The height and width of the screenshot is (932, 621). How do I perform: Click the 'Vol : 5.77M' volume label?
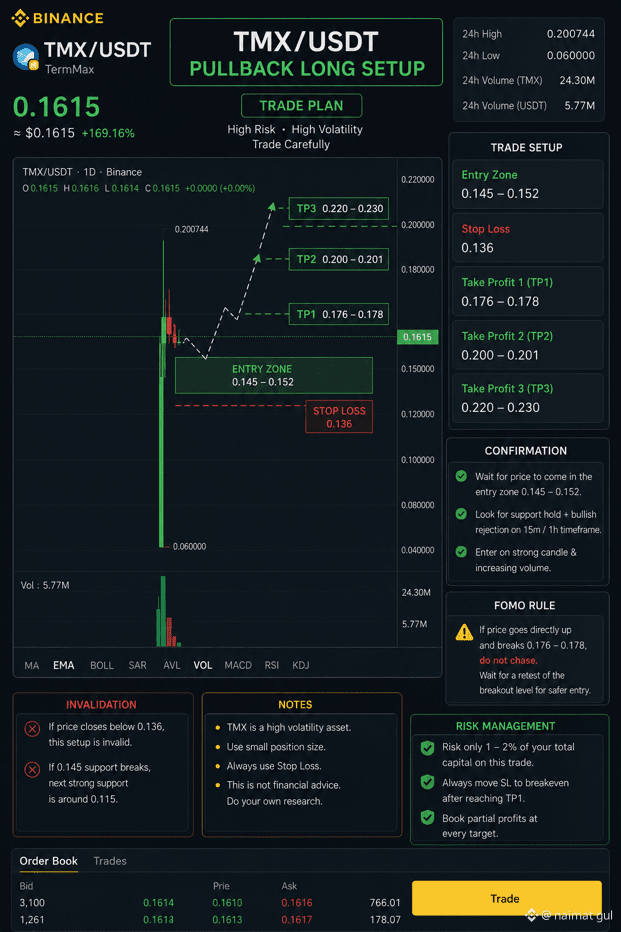(x=45, y=585)
